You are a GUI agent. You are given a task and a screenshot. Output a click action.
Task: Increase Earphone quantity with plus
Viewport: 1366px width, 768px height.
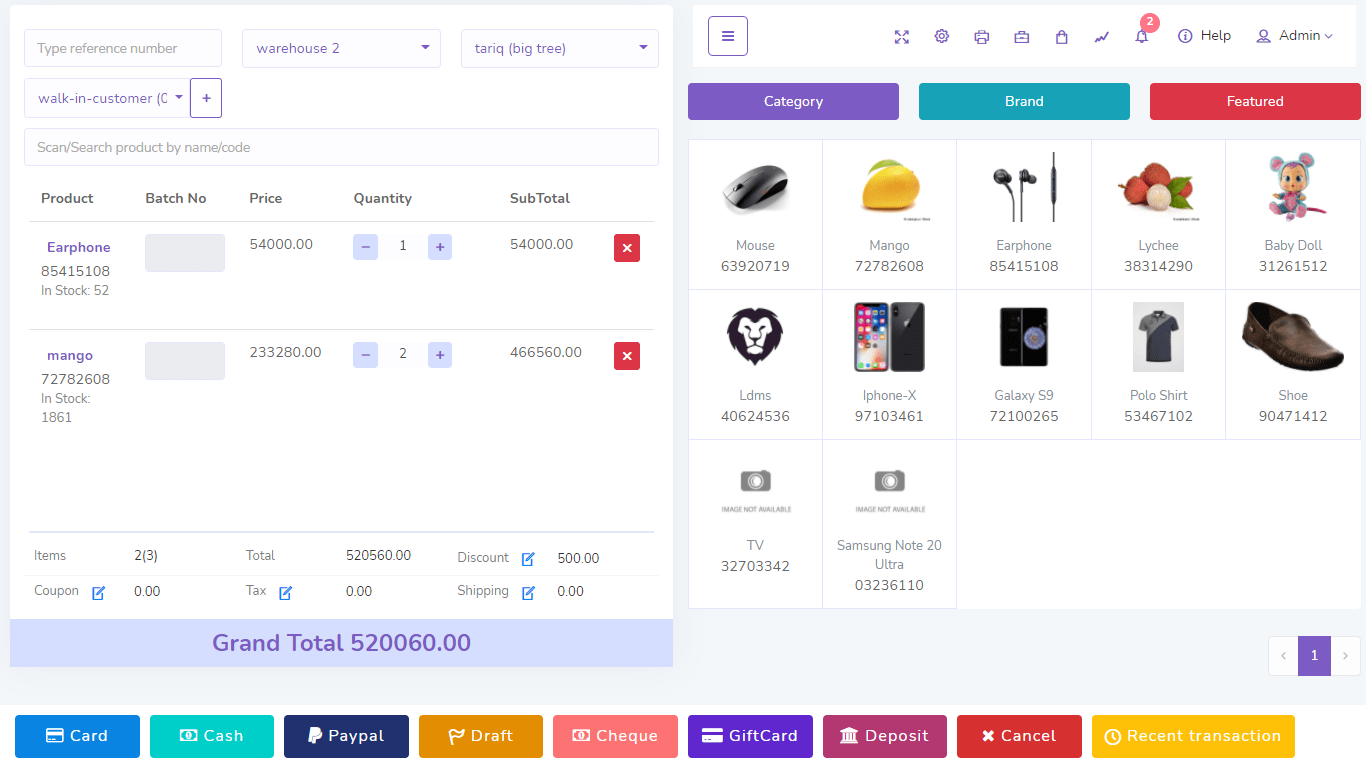click(440, 247)
